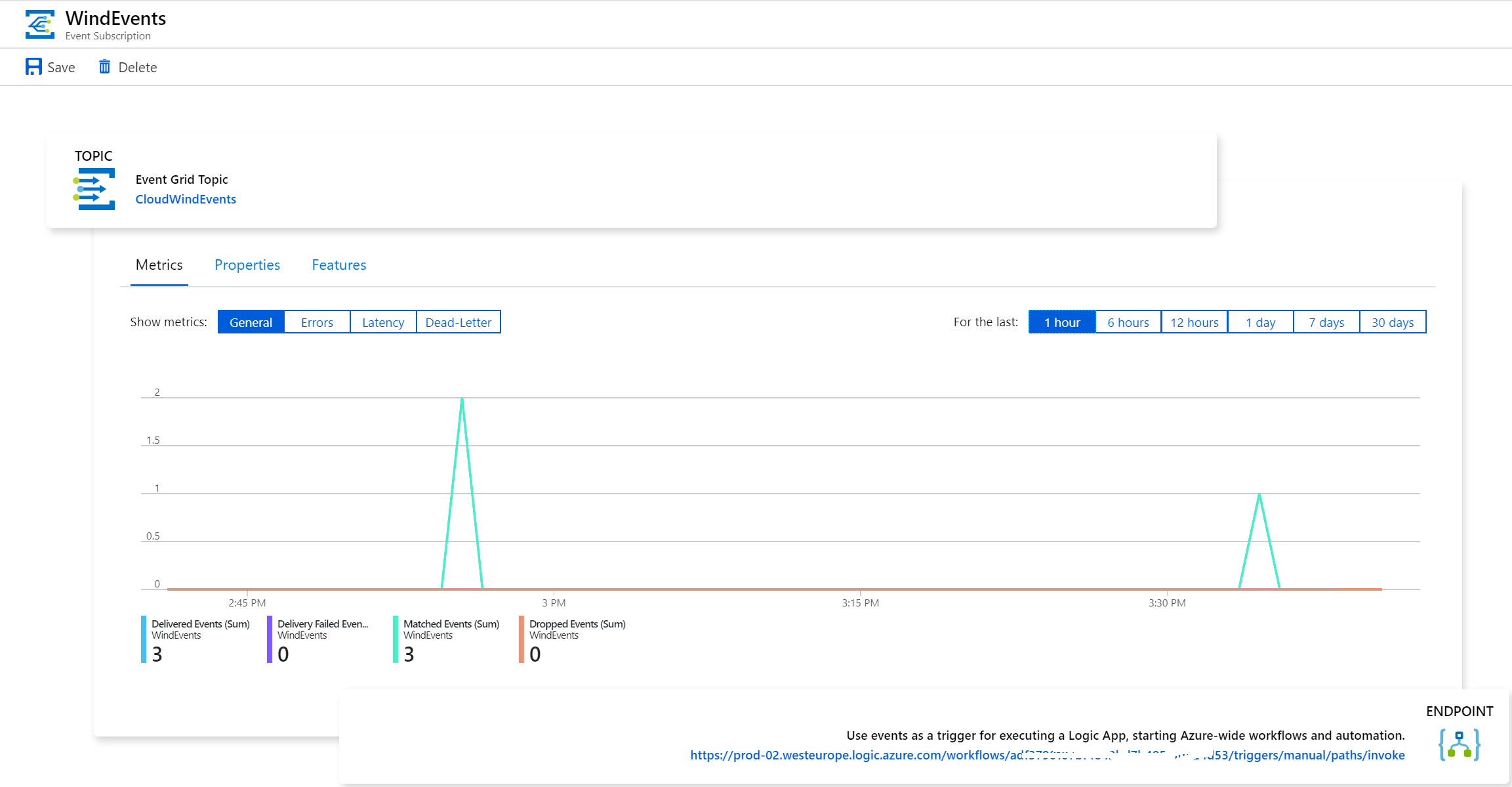Show Errors metrics
The width and height of the screenshot is (1512, 787).
317,322
